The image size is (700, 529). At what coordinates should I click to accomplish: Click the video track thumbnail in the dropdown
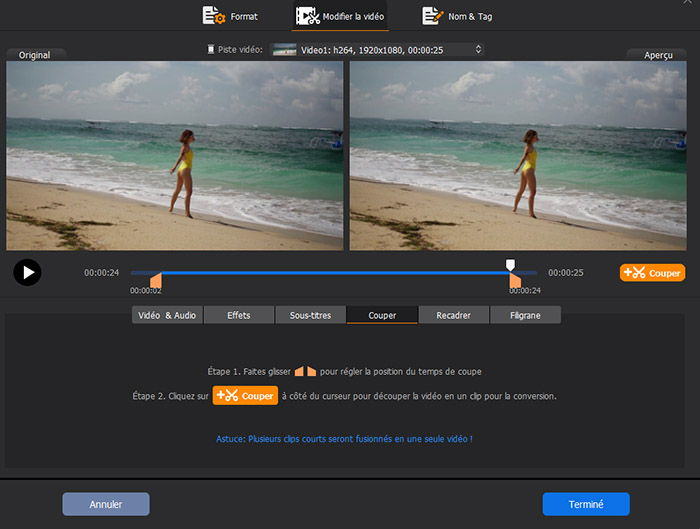pyautogui.click(x=284, y=50)
